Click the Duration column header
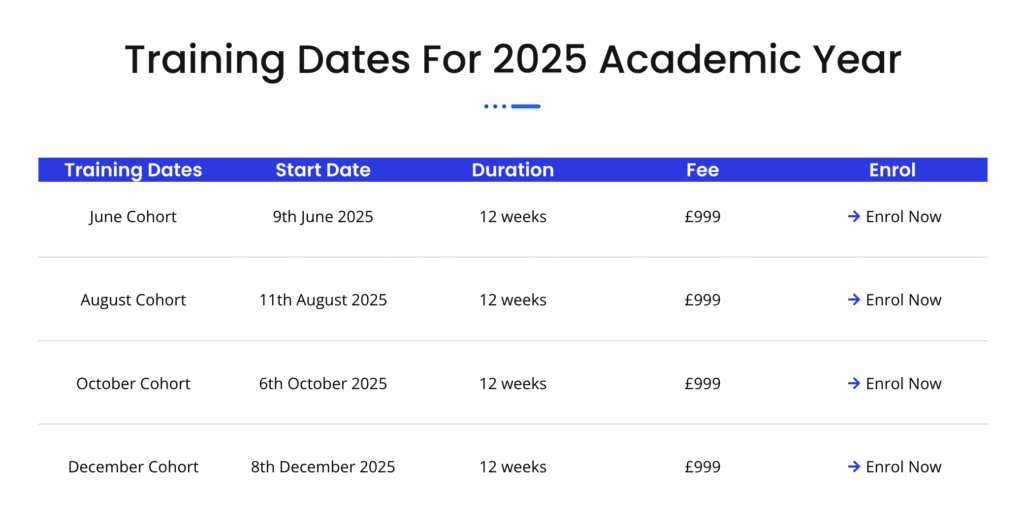The image size is (1024, 529). click(513, 170)
